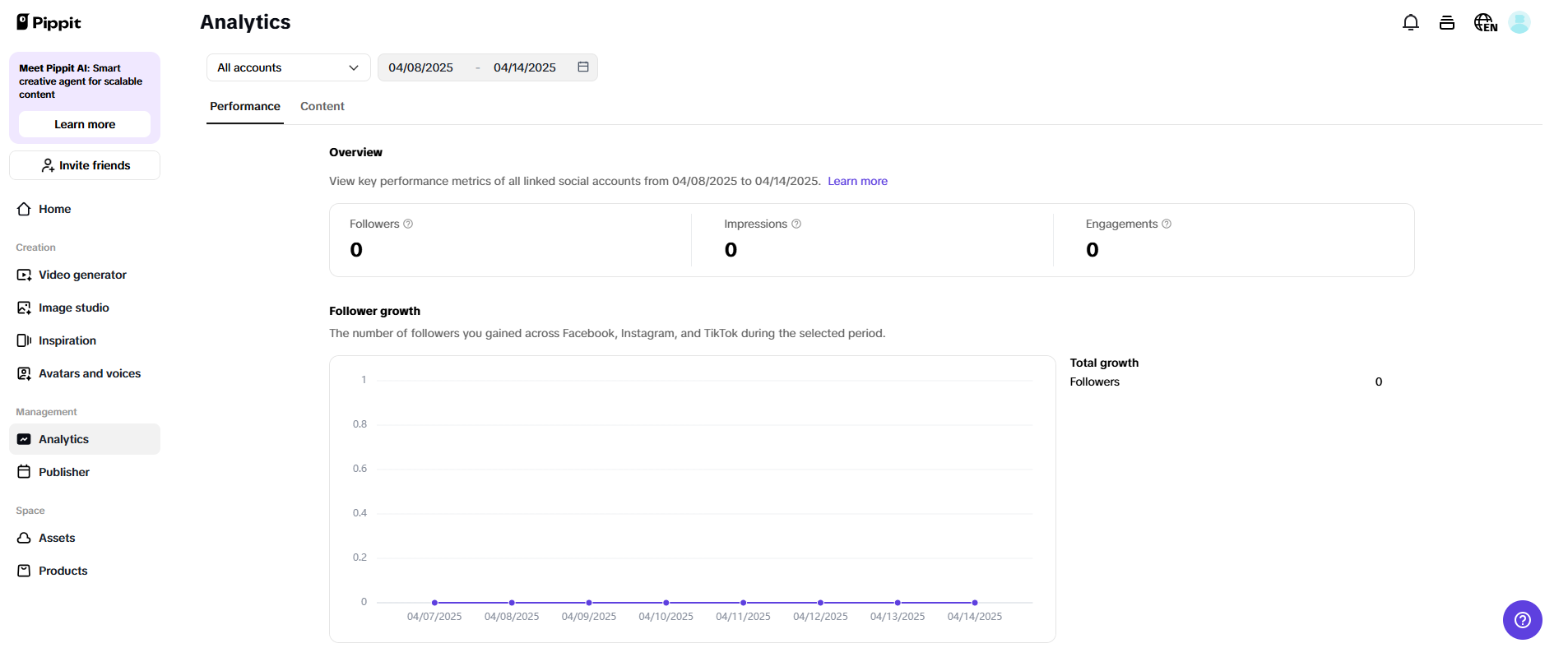1568x657 pixels.
Task: Click the Products box icon
Action: click(x=24, y=571)
